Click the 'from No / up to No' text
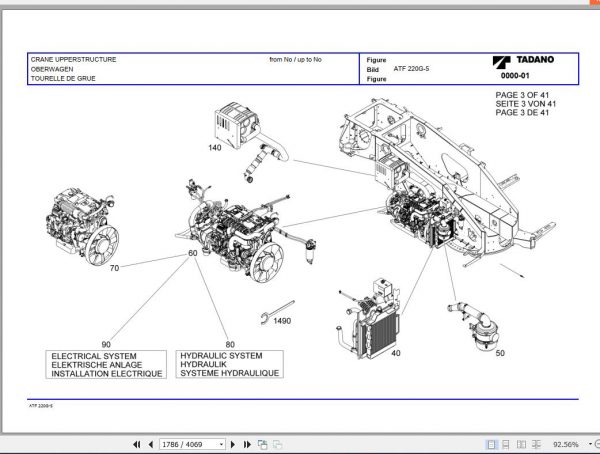Image resolution: width=600 pixels, height=454 pixels. 295,60
